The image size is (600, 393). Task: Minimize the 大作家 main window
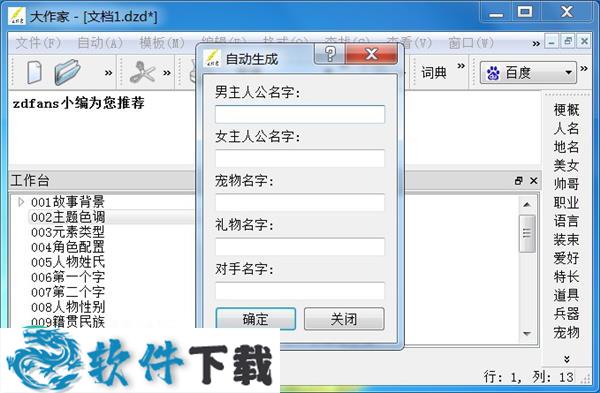click(x=496, y=12)
